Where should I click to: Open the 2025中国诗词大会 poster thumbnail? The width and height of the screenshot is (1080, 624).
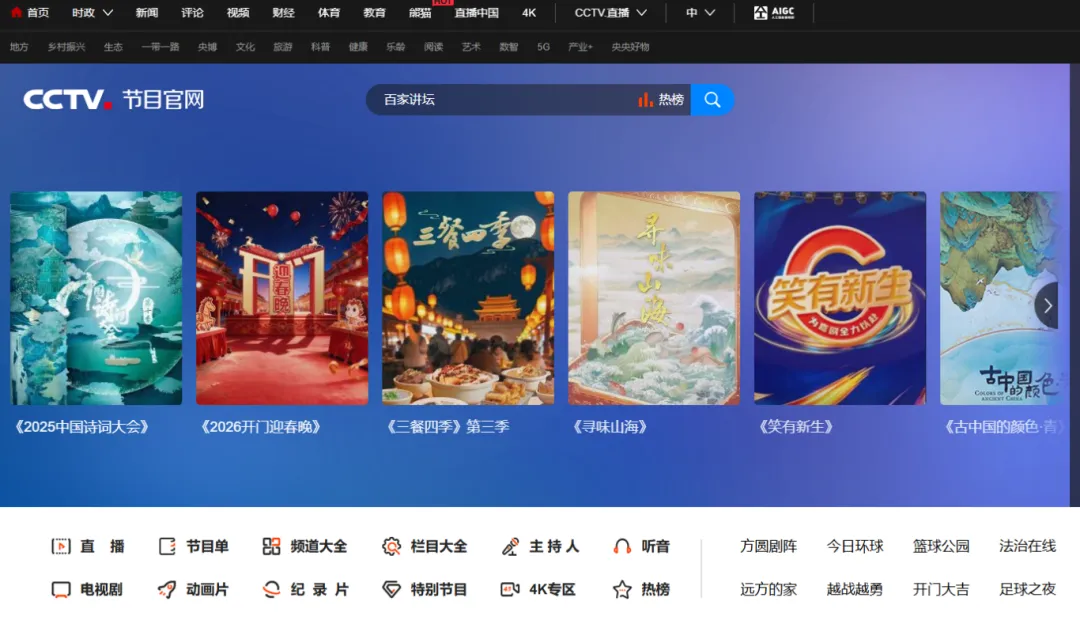click(x=96, y=298)
